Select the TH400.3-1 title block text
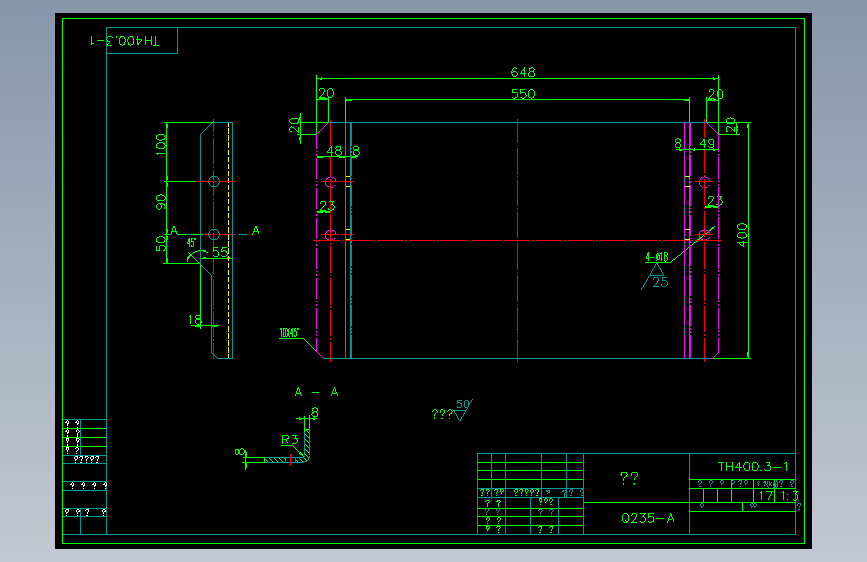This screenshot has height=562, width=867. coord(753,466)
